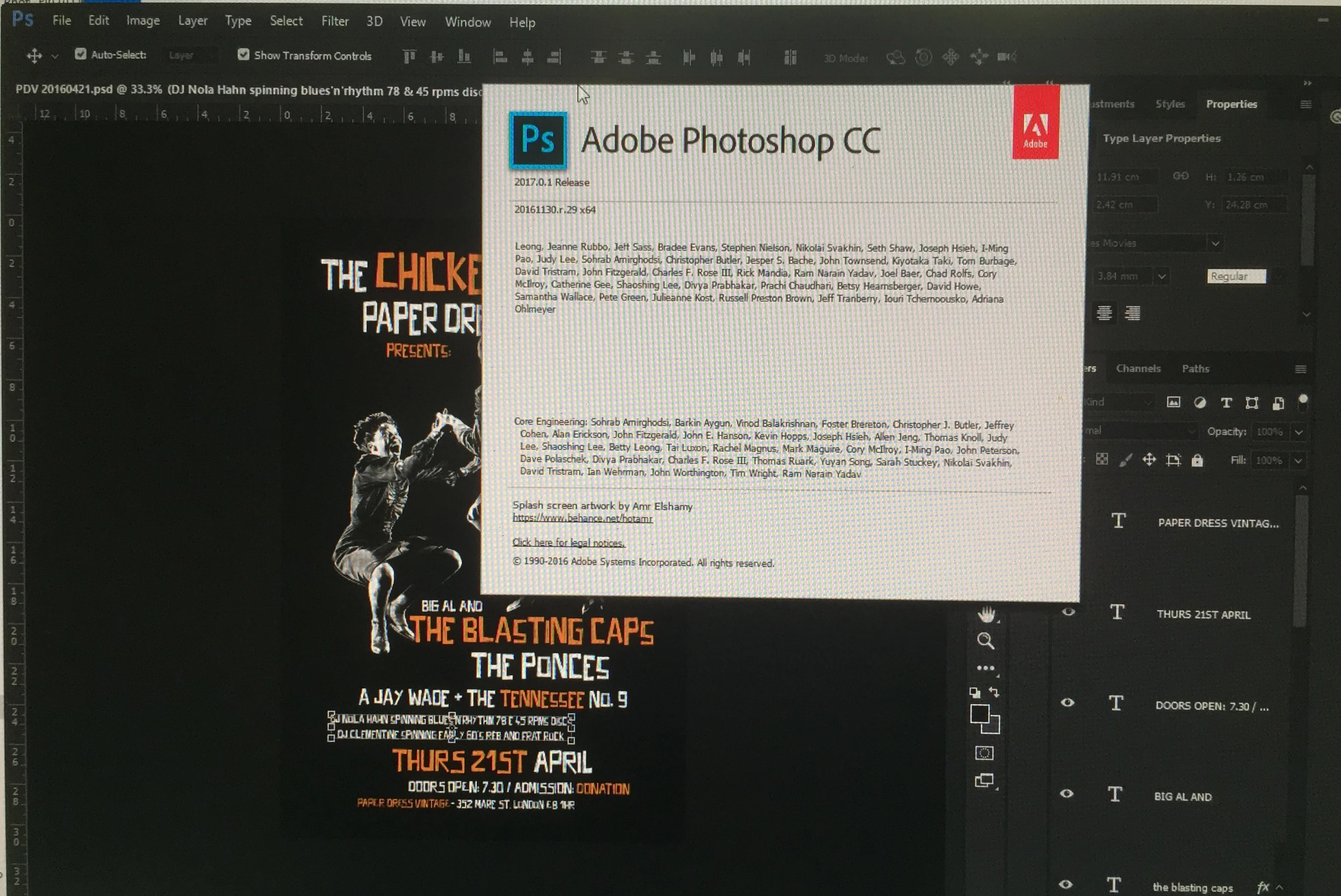Select the Hand tool
1341x896 pixels.
(x=986, y=614)
